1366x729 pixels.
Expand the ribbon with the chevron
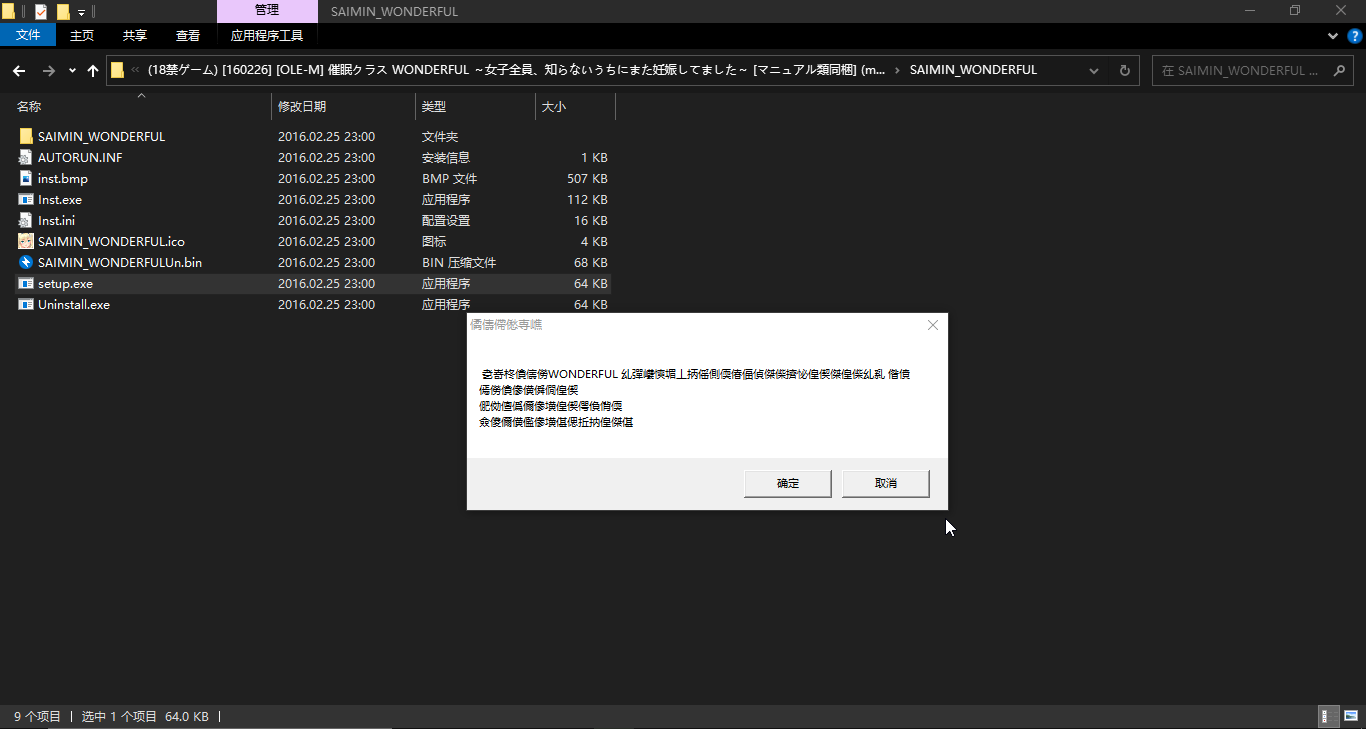(x=1332, y=36)
